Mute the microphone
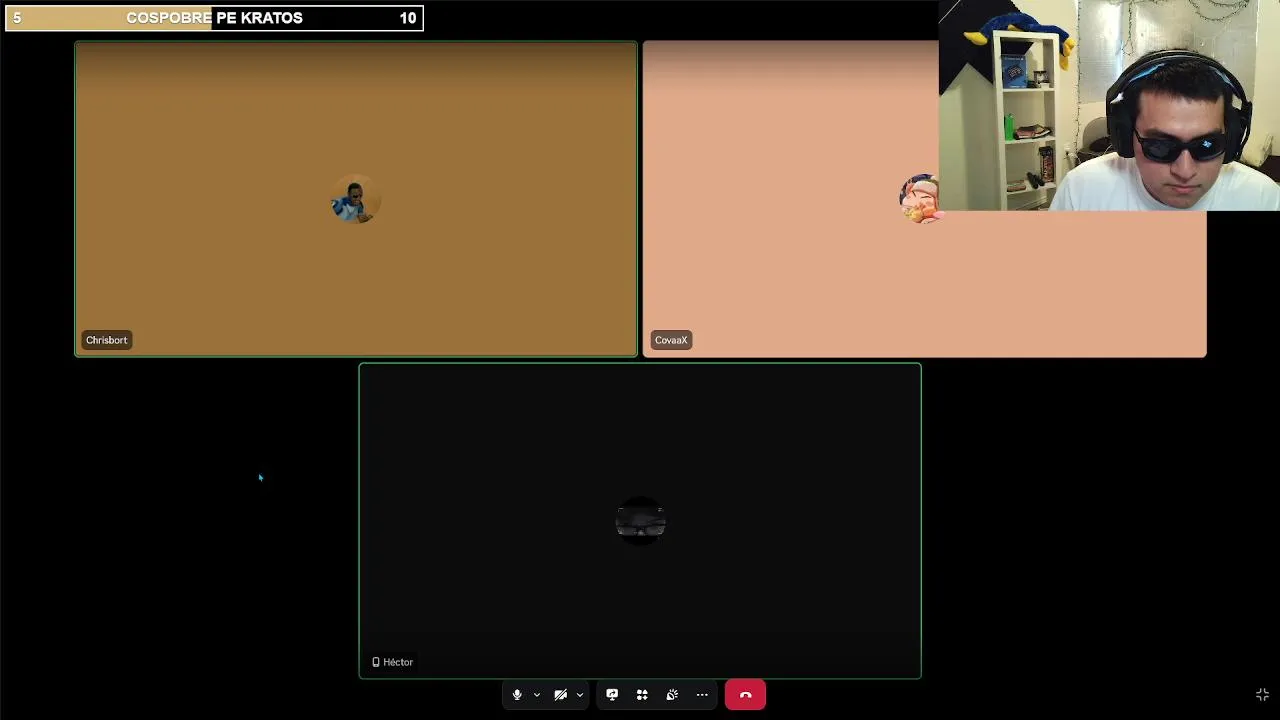The width and height of the screenshot is (1280, 720). tap(517, 695)
